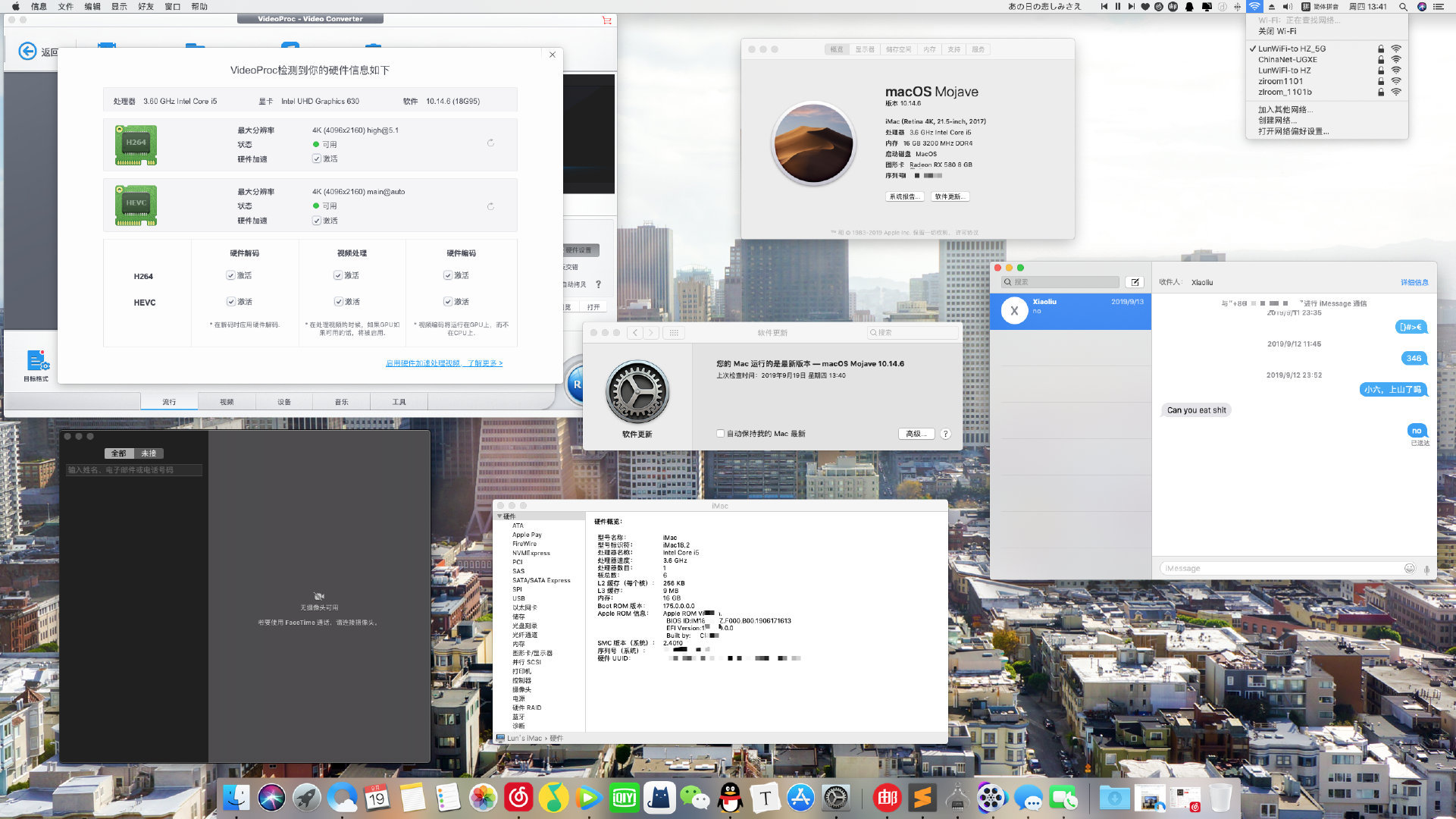Viewport: 1456px width, 819px height.
Task: Select NVMExpress in System Report sidebar
Action: (x=531, y=553)
